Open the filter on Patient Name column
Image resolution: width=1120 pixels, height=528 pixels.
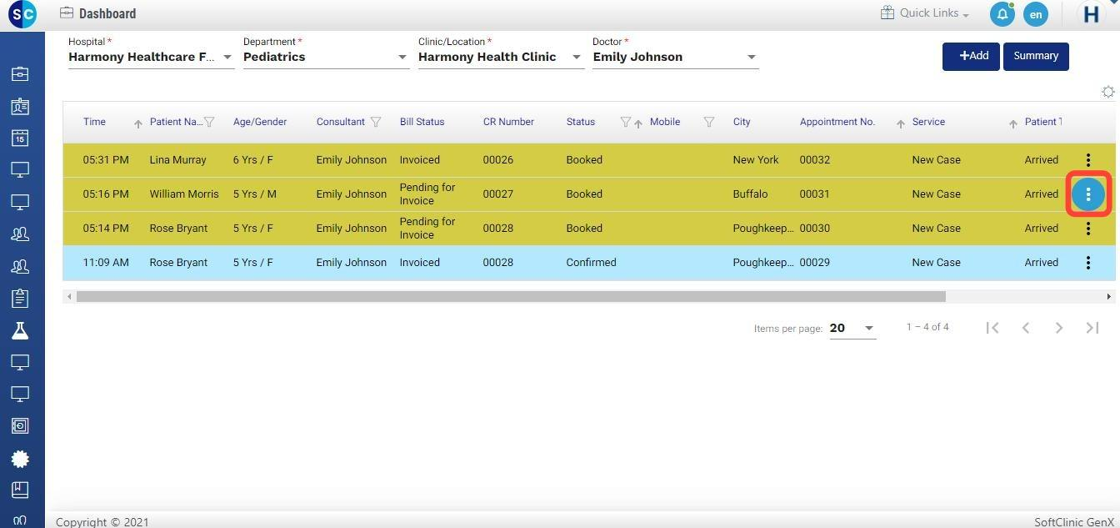click(209, 122)
